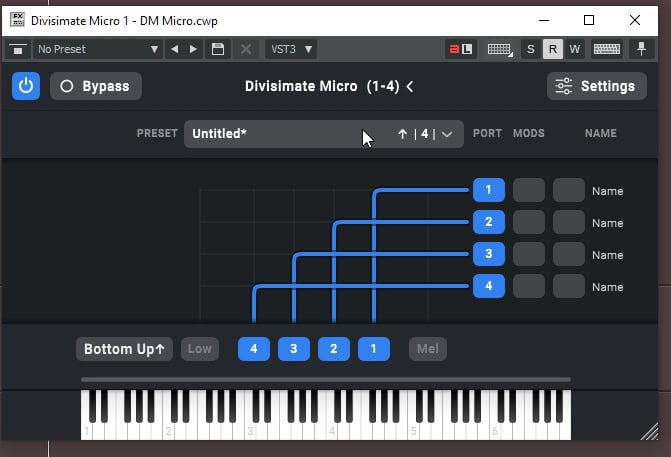671x457 pixels.
Task: Click the keyboard range bar above the piano
Action: tap(326, 380)
